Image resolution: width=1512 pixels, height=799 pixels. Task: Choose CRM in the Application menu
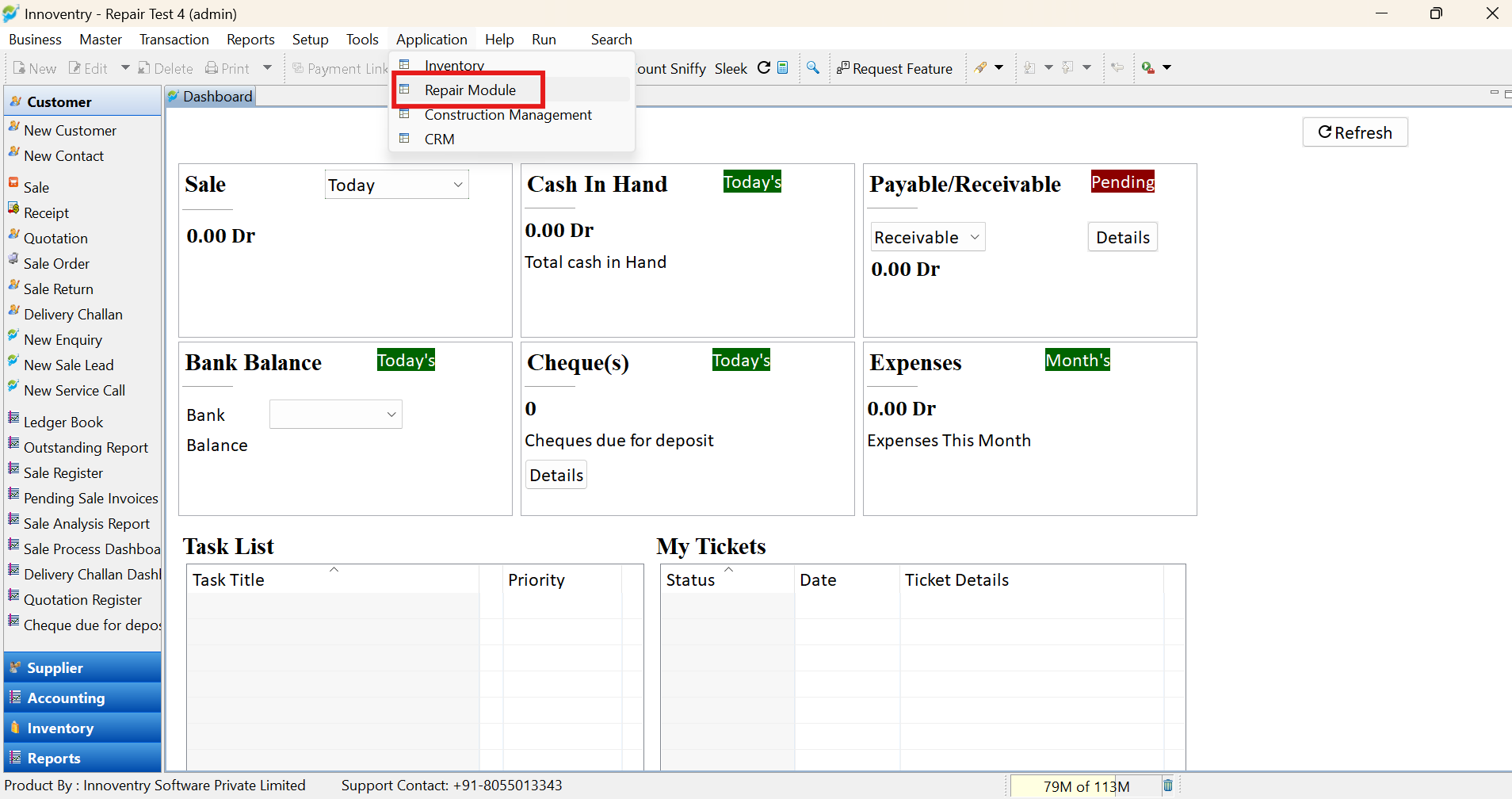439,139
